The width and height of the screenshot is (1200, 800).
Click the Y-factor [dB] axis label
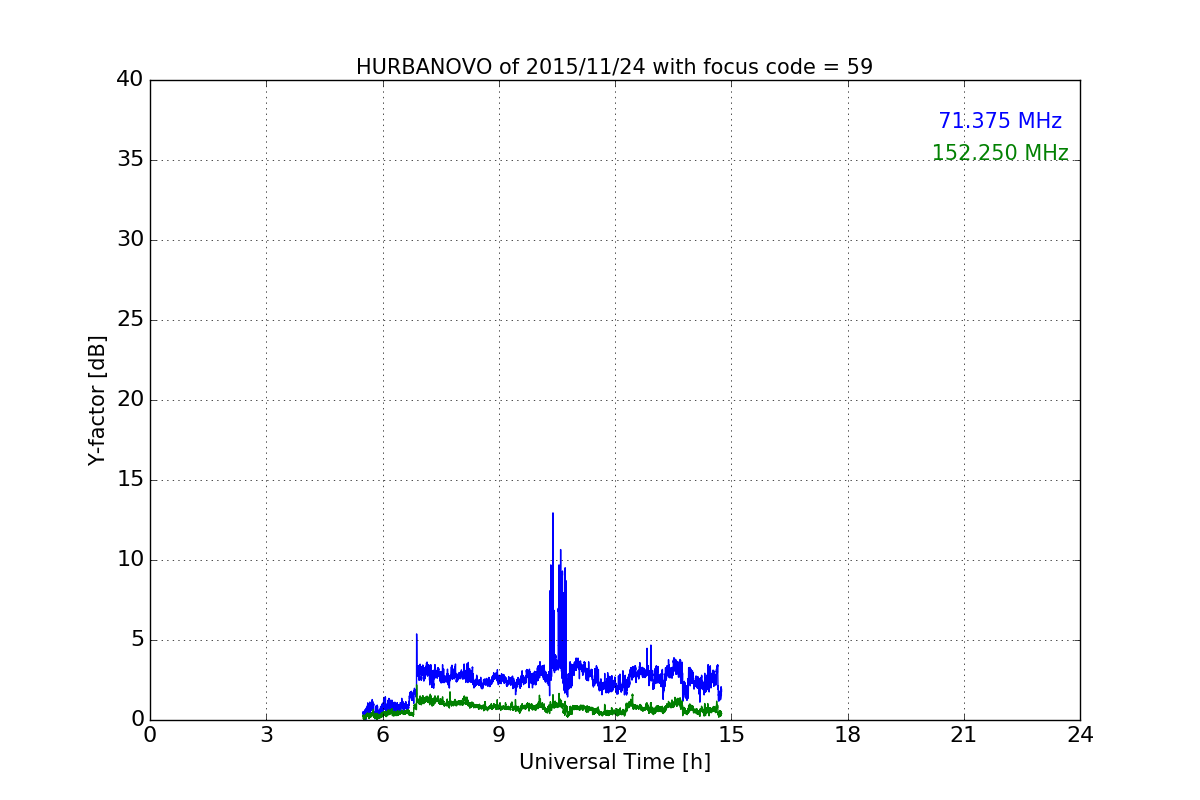click(x=97, y=400)
